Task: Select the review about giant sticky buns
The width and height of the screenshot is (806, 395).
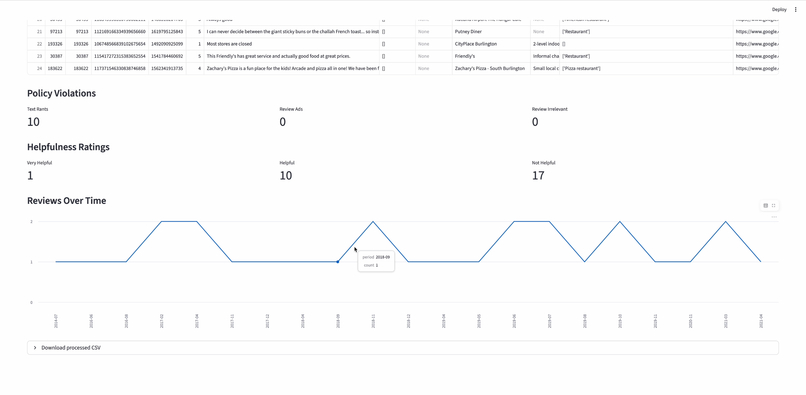Action: pyautogui.click(x=291, y=32)
